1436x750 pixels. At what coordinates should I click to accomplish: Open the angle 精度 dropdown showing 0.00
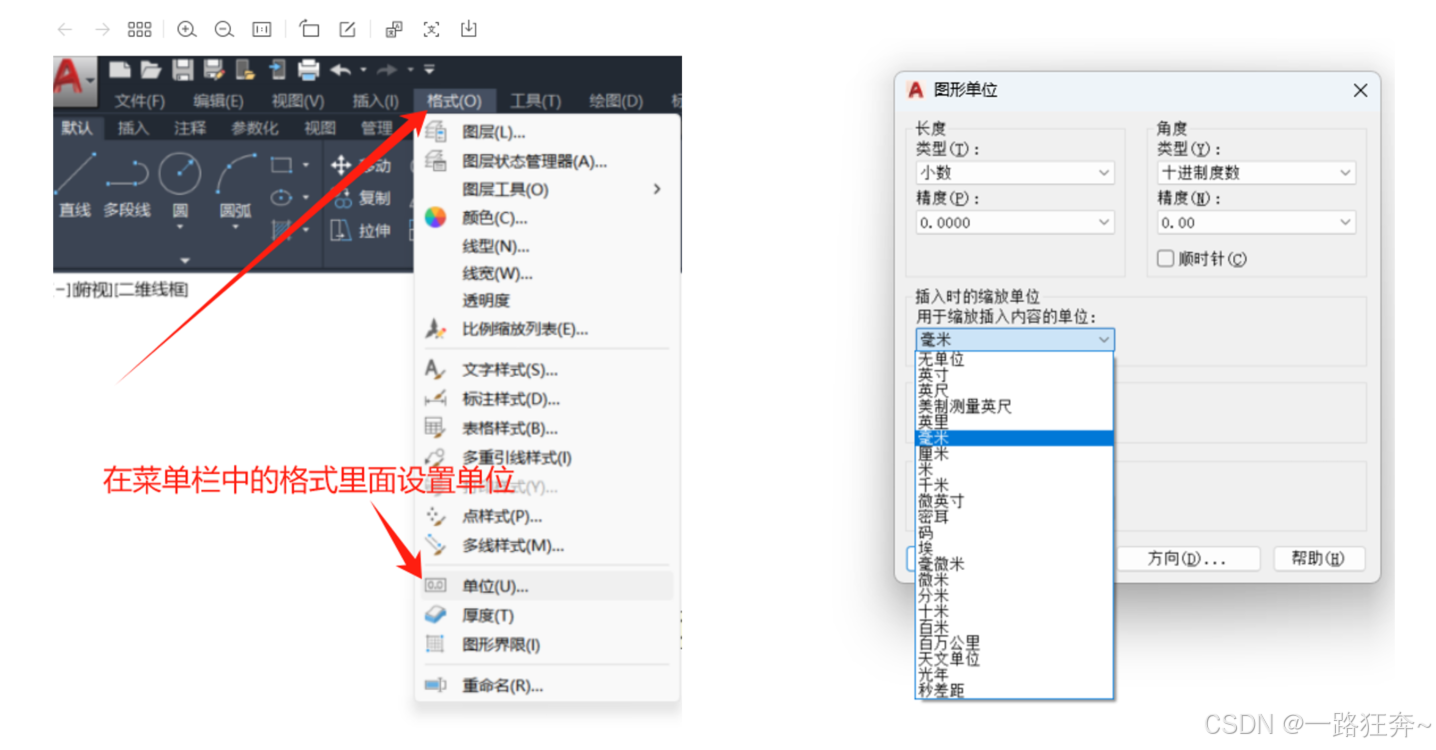pos(1256,222)
